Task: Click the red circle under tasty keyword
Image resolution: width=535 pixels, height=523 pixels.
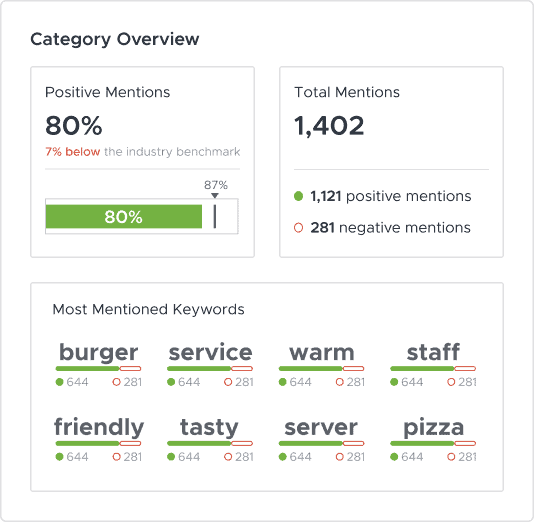Action: click(228, 457)
